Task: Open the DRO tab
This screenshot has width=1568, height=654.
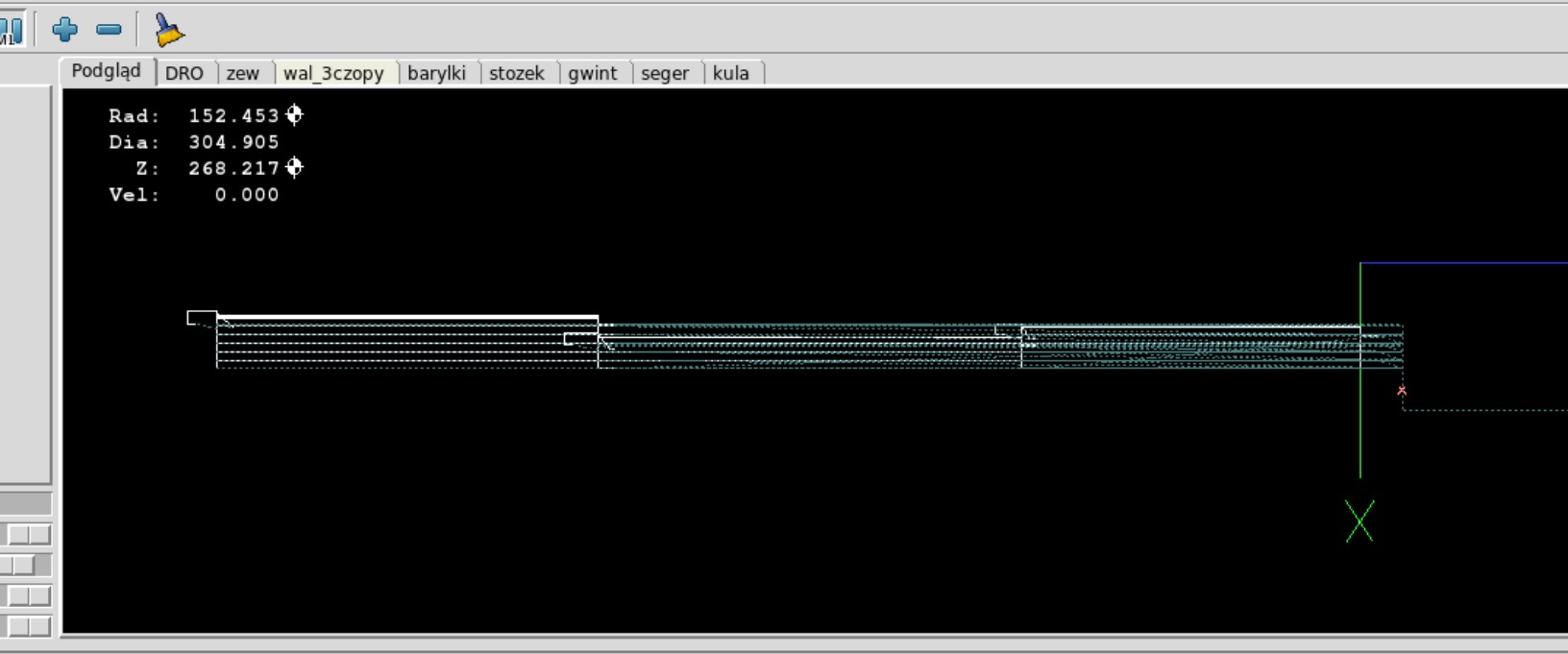Action: click(184, 73)
